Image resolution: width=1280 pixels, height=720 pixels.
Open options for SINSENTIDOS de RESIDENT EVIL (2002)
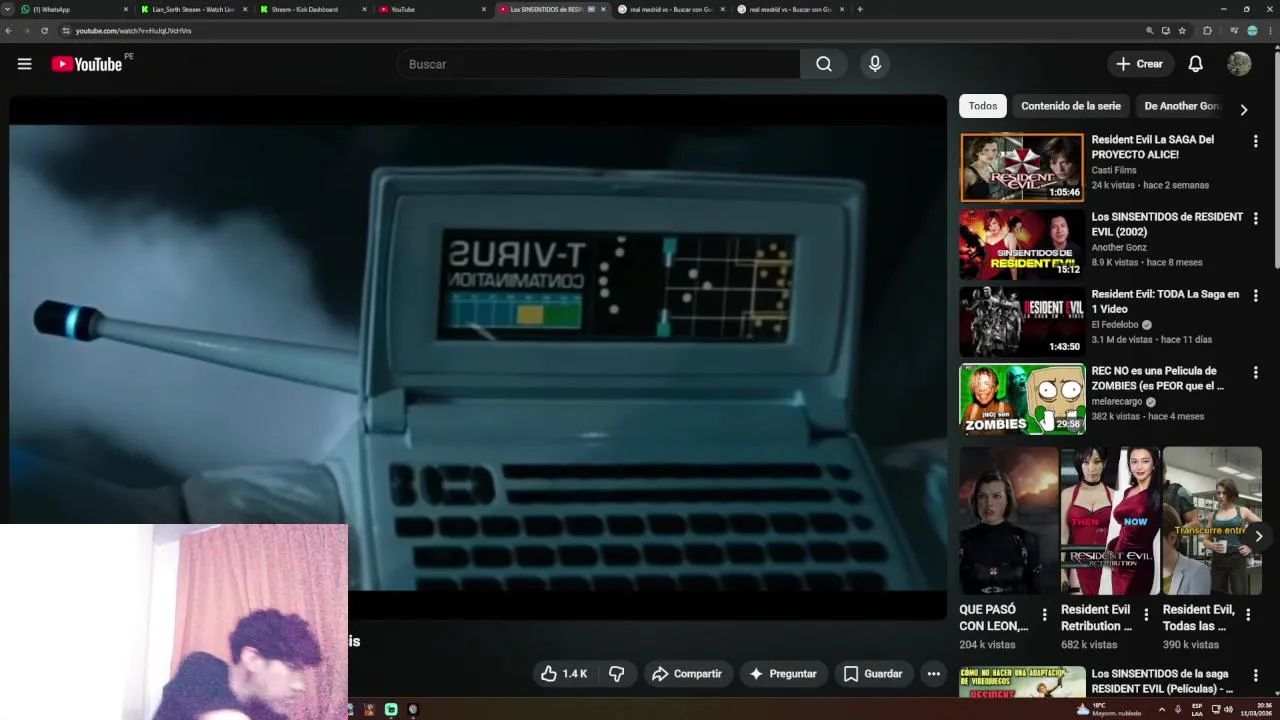1256,218
